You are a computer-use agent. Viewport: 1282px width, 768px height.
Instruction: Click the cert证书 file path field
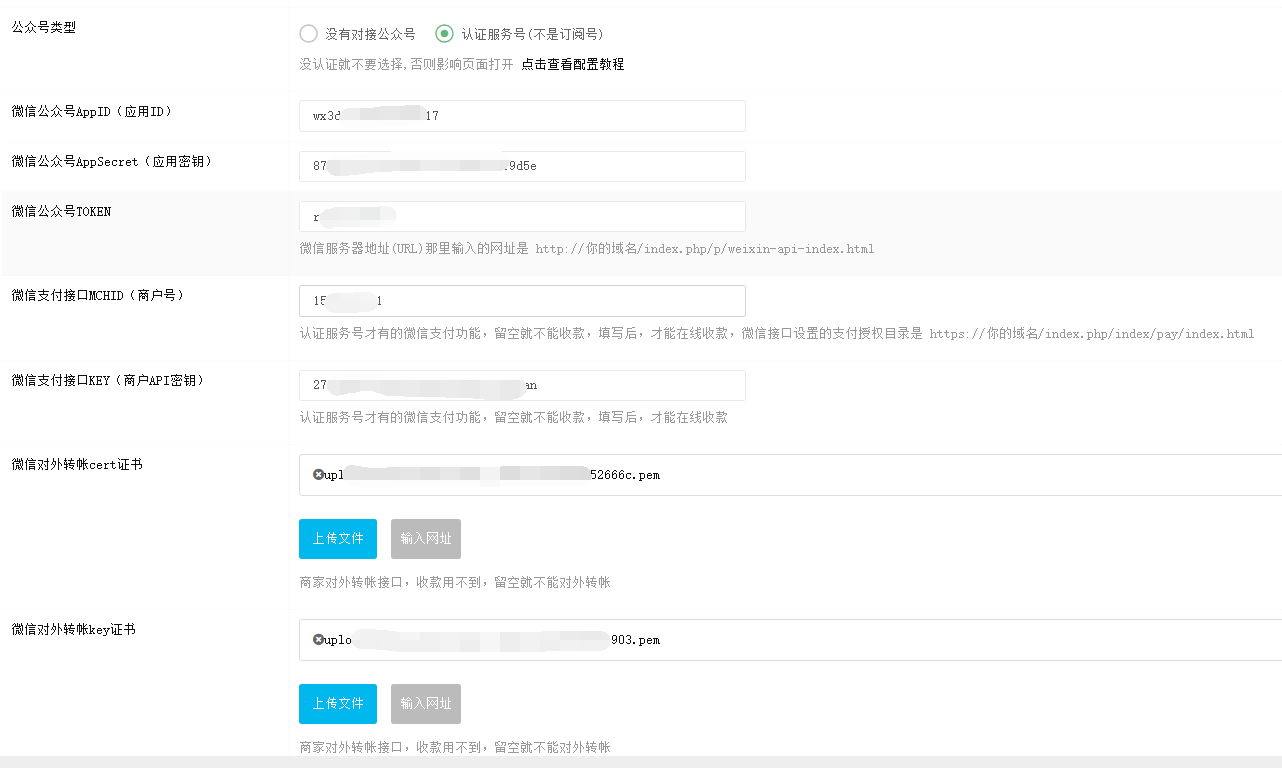point(790,475)
